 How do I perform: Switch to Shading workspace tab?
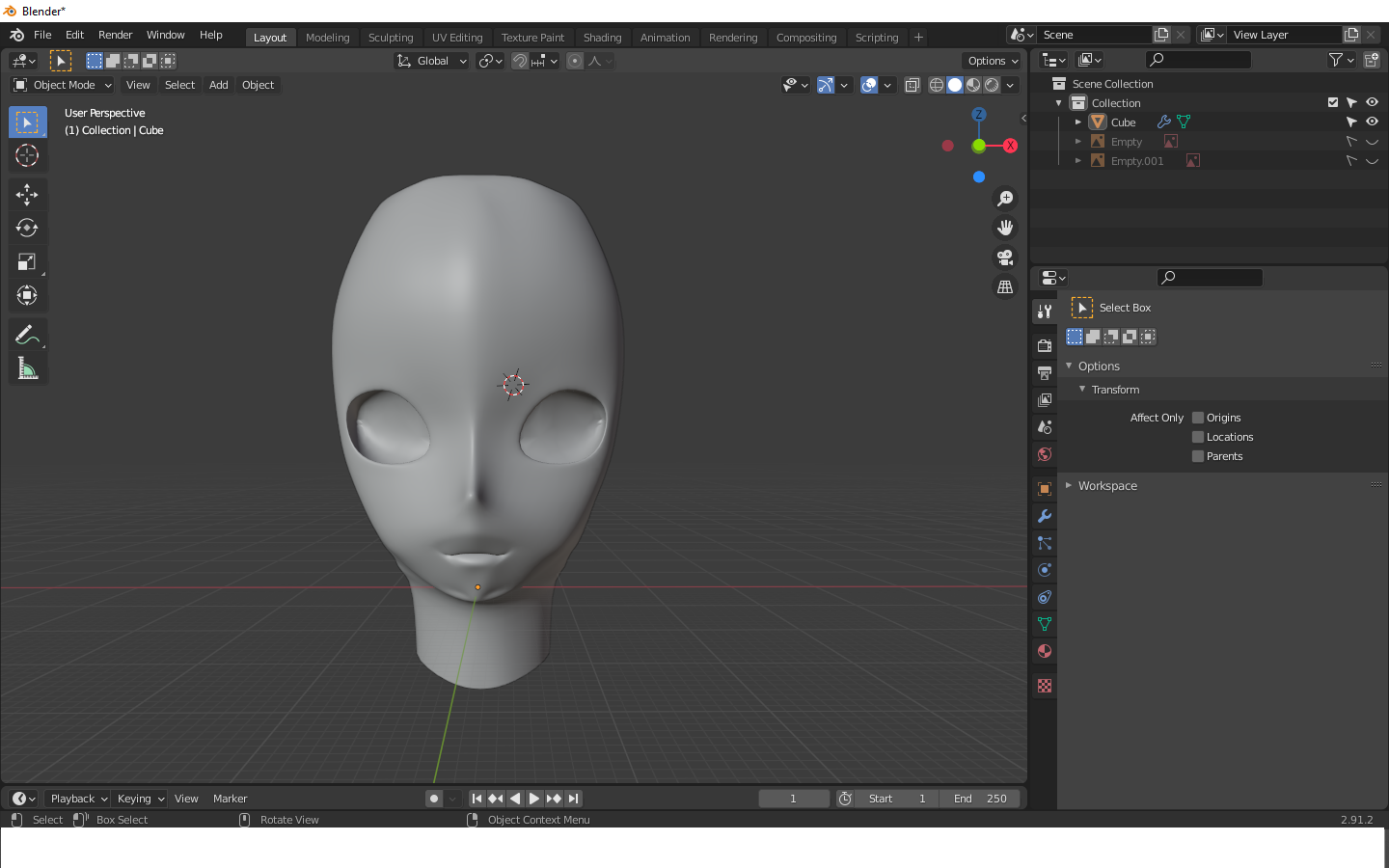602,38
